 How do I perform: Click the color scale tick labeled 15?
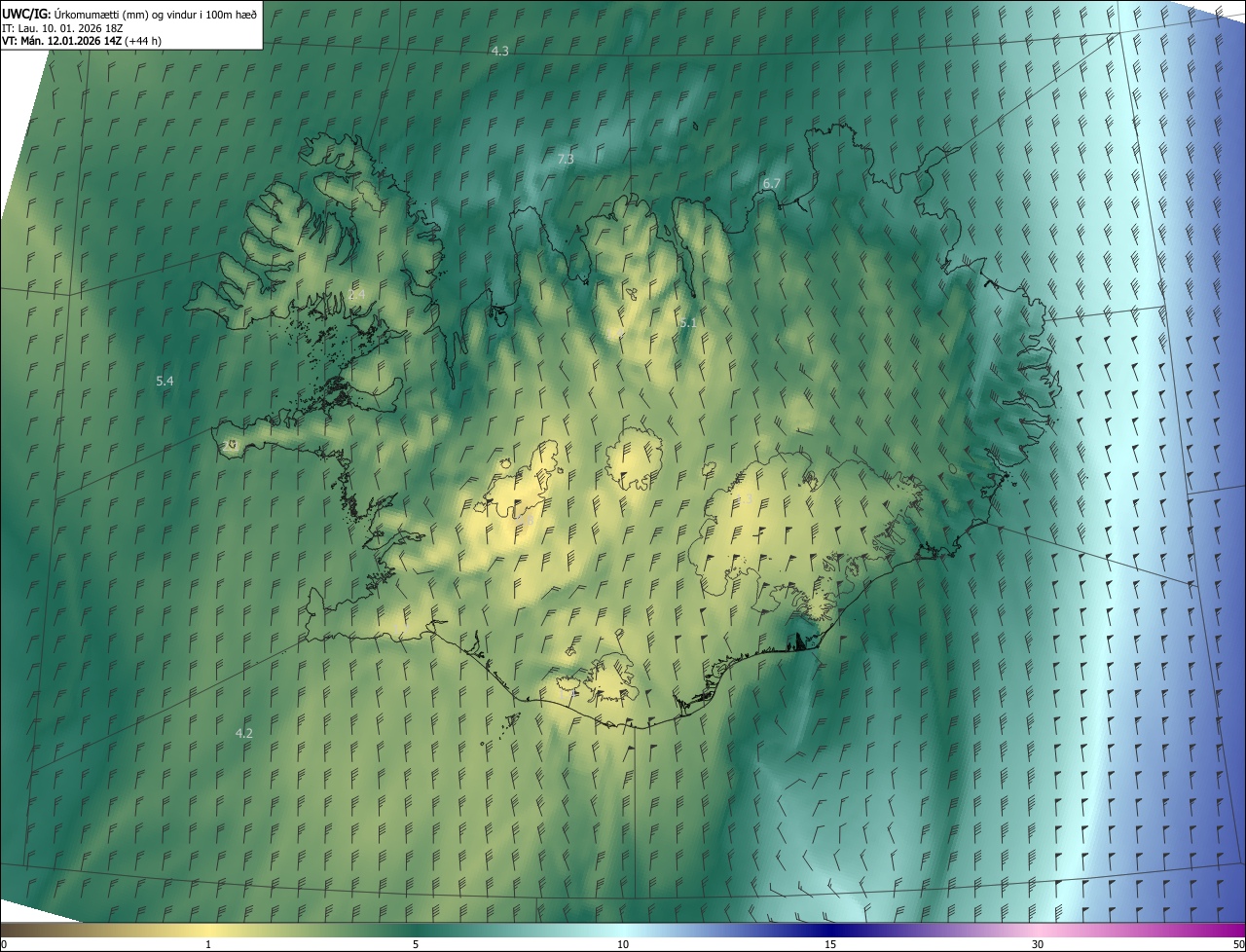[830, 944]
